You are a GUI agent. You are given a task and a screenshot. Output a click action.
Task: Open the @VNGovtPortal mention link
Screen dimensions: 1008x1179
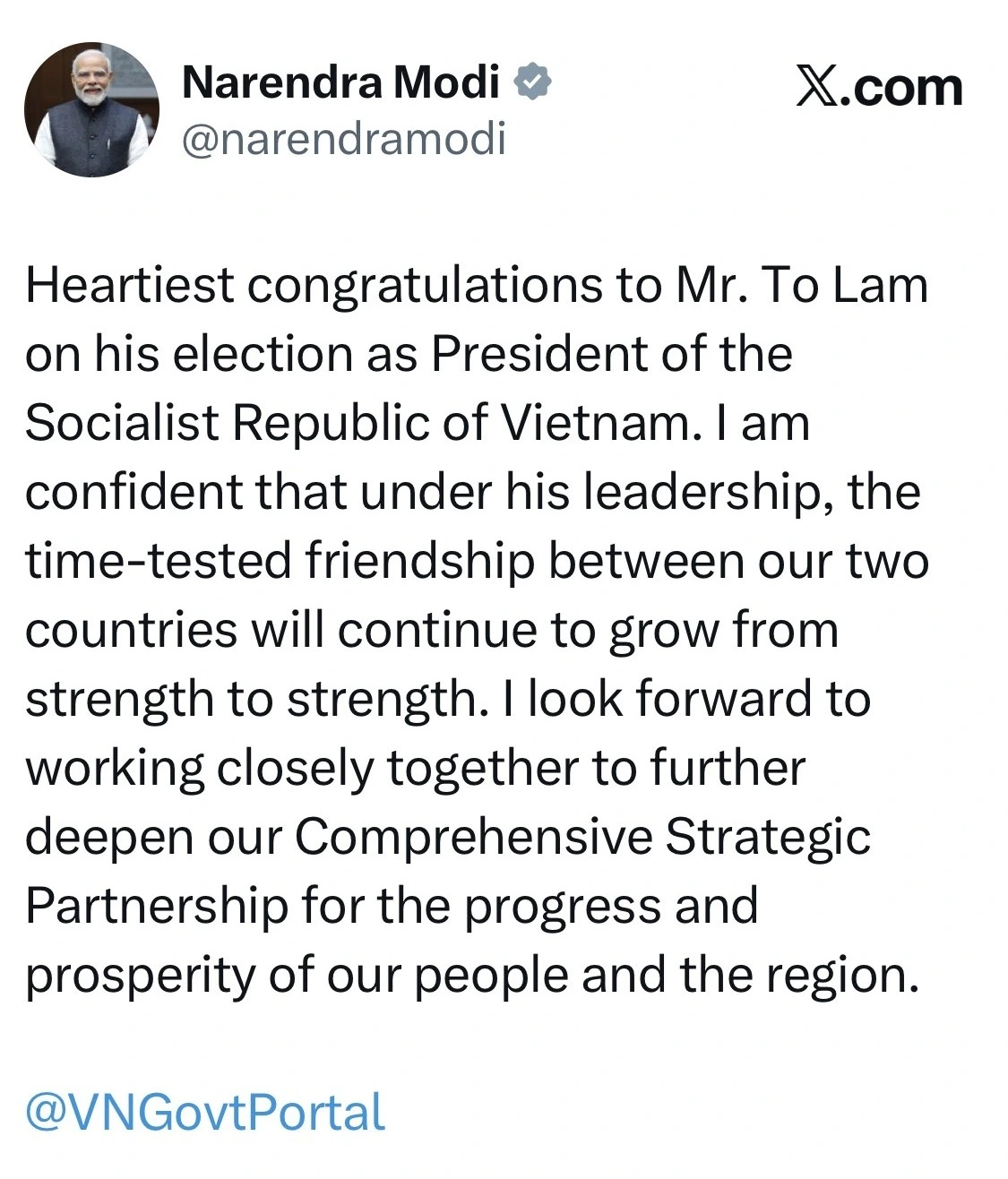[x=205, y=1112]
